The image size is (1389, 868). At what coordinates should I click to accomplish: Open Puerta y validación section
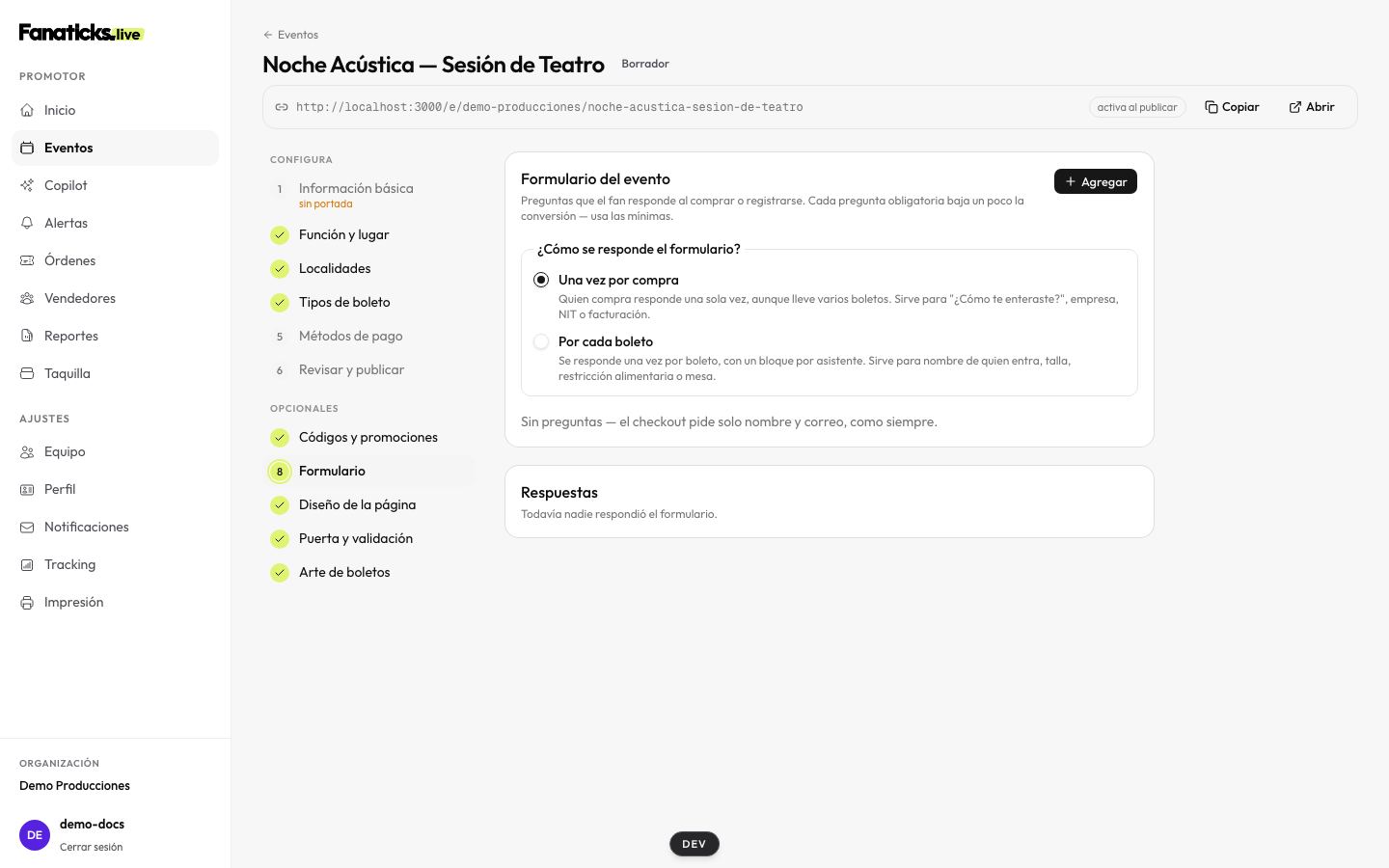tap(370, 538)
